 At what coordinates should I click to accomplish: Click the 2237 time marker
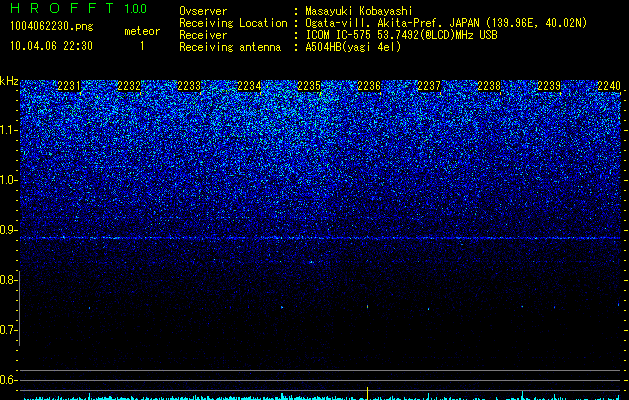[429, 86]
